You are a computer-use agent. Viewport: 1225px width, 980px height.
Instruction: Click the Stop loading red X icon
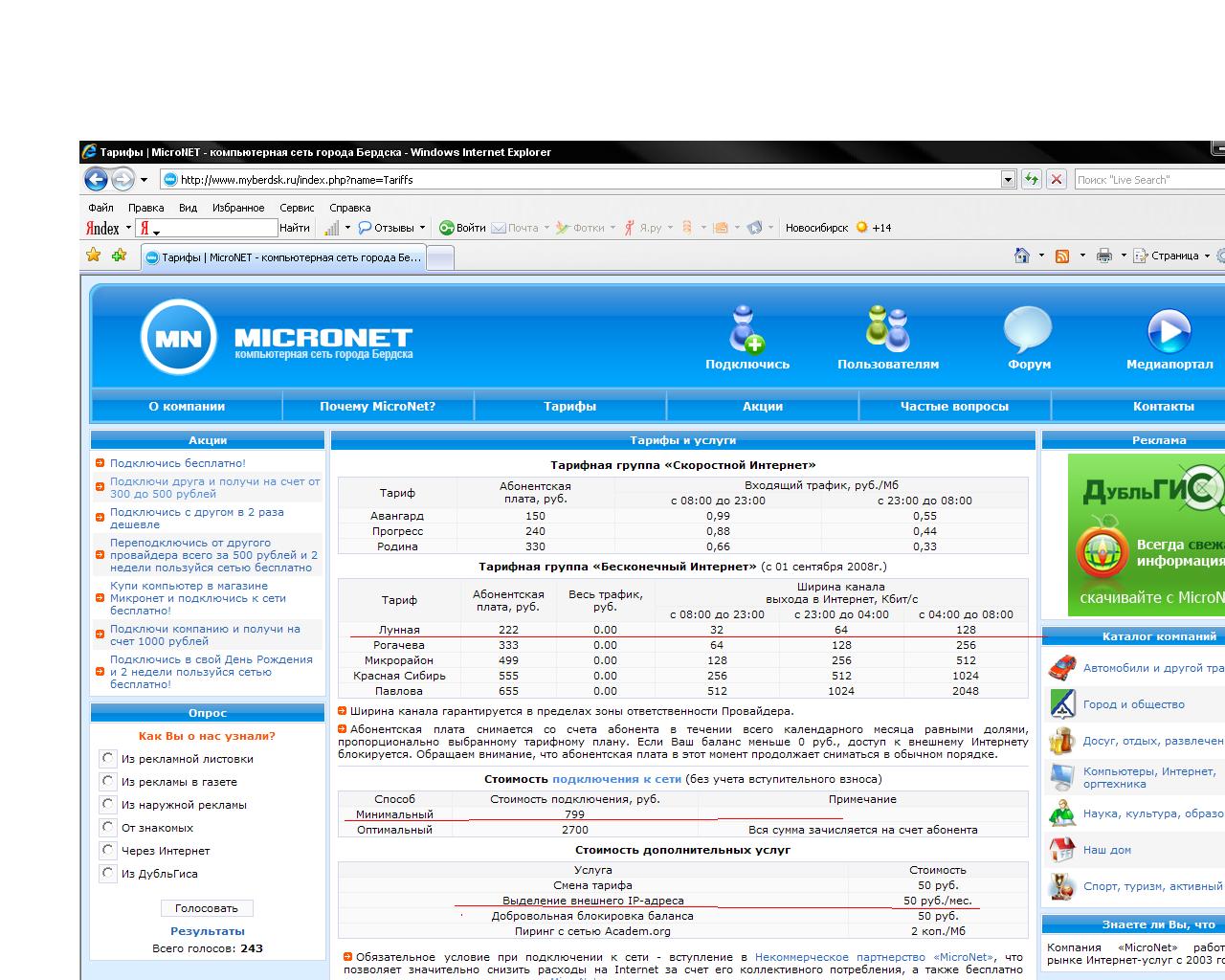(x=1057, y=179)
